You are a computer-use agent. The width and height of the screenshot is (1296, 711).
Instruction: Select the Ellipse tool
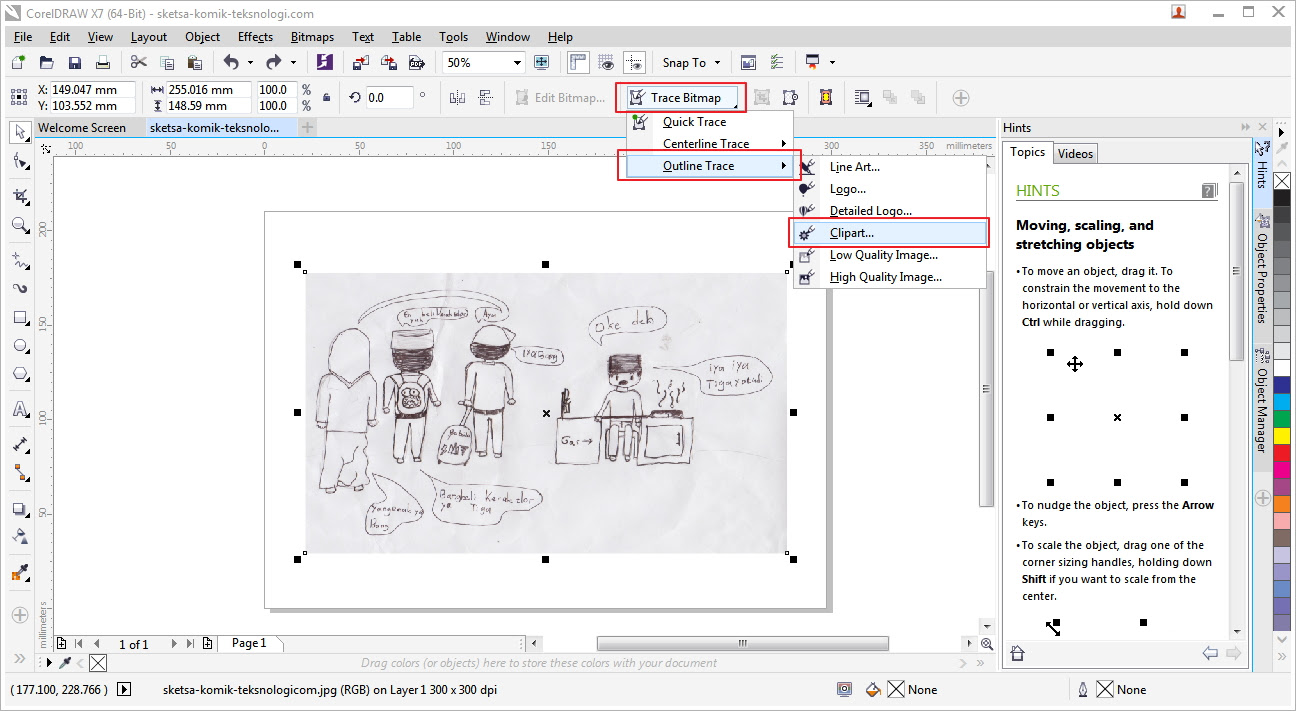point(19,346)
